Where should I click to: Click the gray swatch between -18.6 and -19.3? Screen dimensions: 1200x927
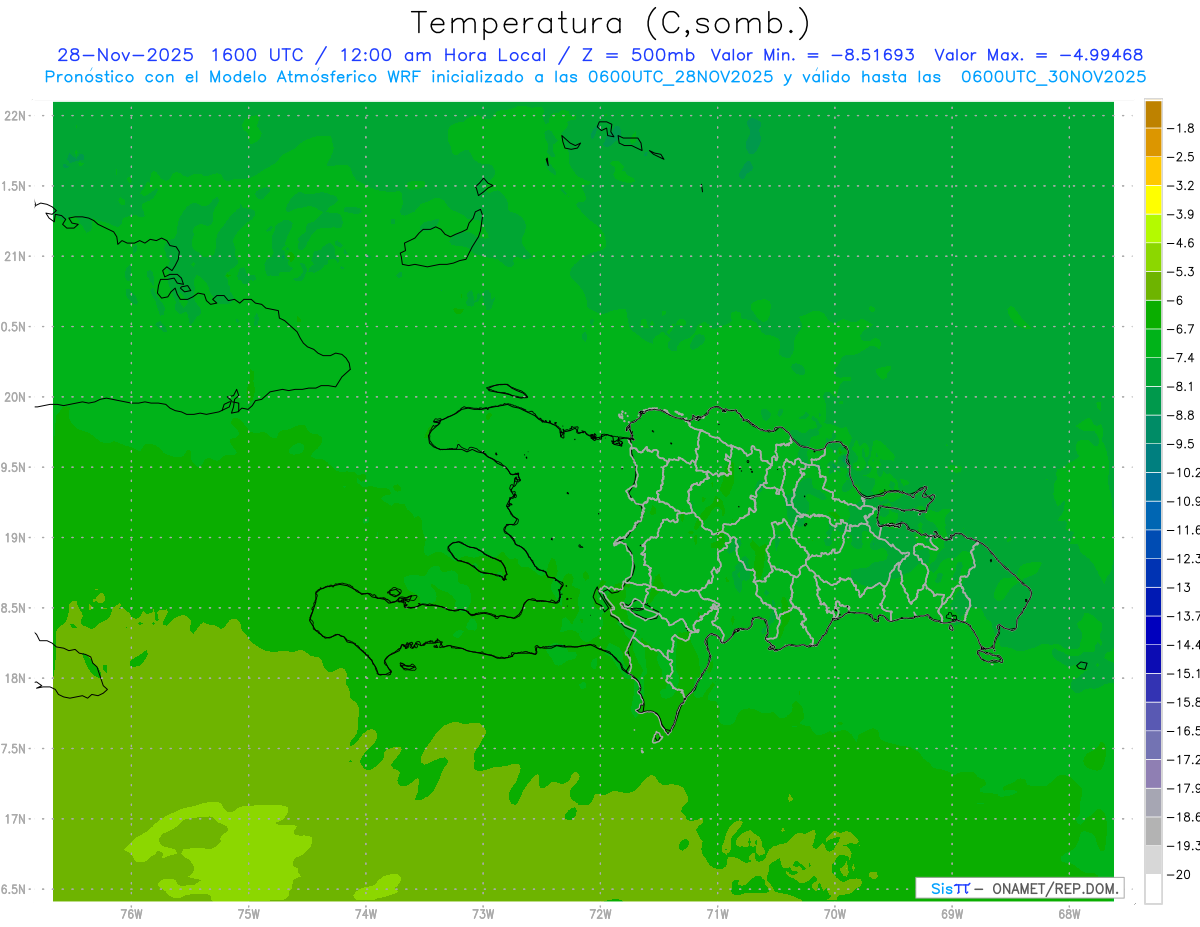(x=1153, y=831)
